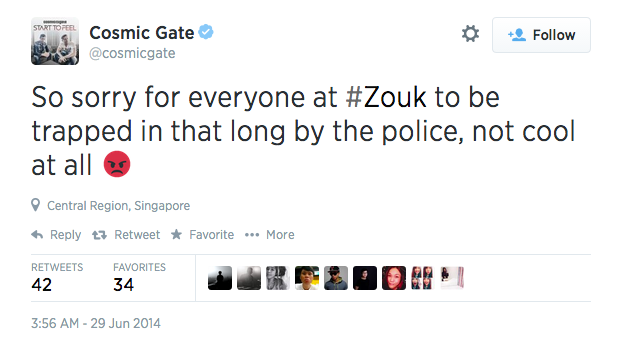Click the first silhouette avatar thumbnail
The height and width of the screenshot is (362, 626).
220,278
